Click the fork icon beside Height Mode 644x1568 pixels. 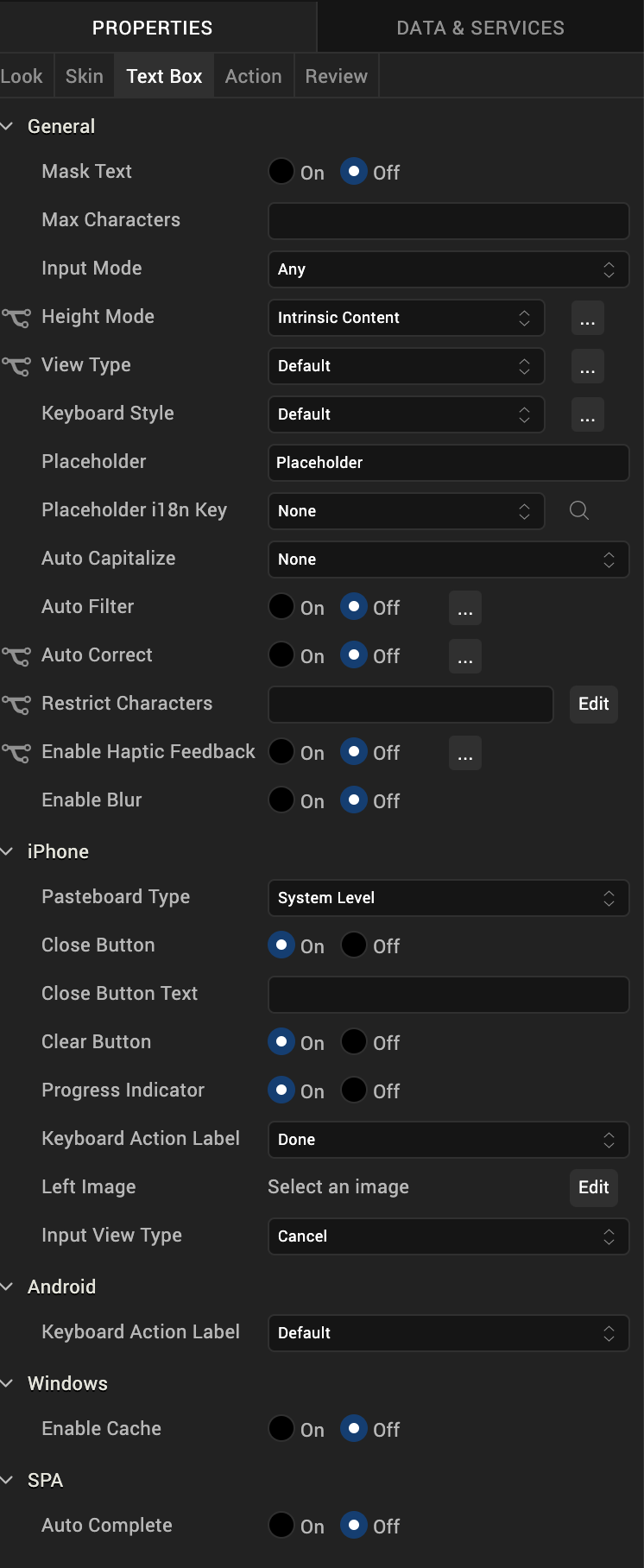click(16, 318)
